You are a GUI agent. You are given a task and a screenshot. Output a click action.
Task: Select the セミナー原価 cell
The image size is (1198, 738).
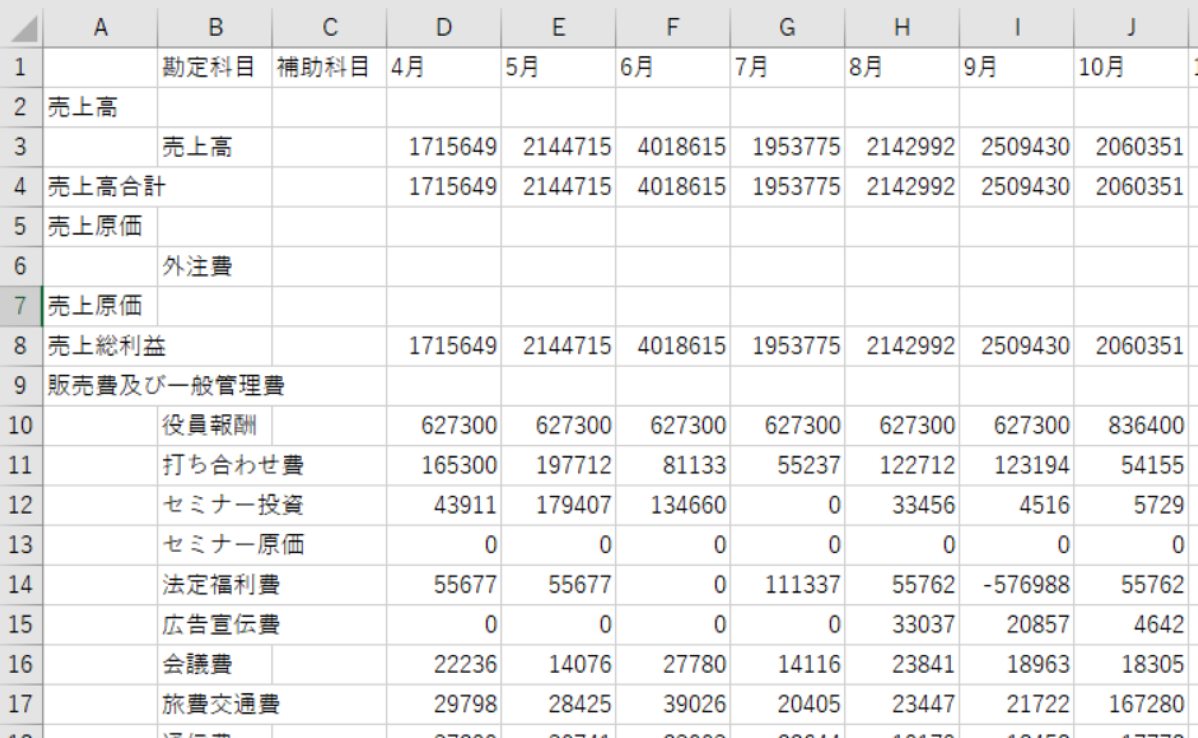point(215,545)
